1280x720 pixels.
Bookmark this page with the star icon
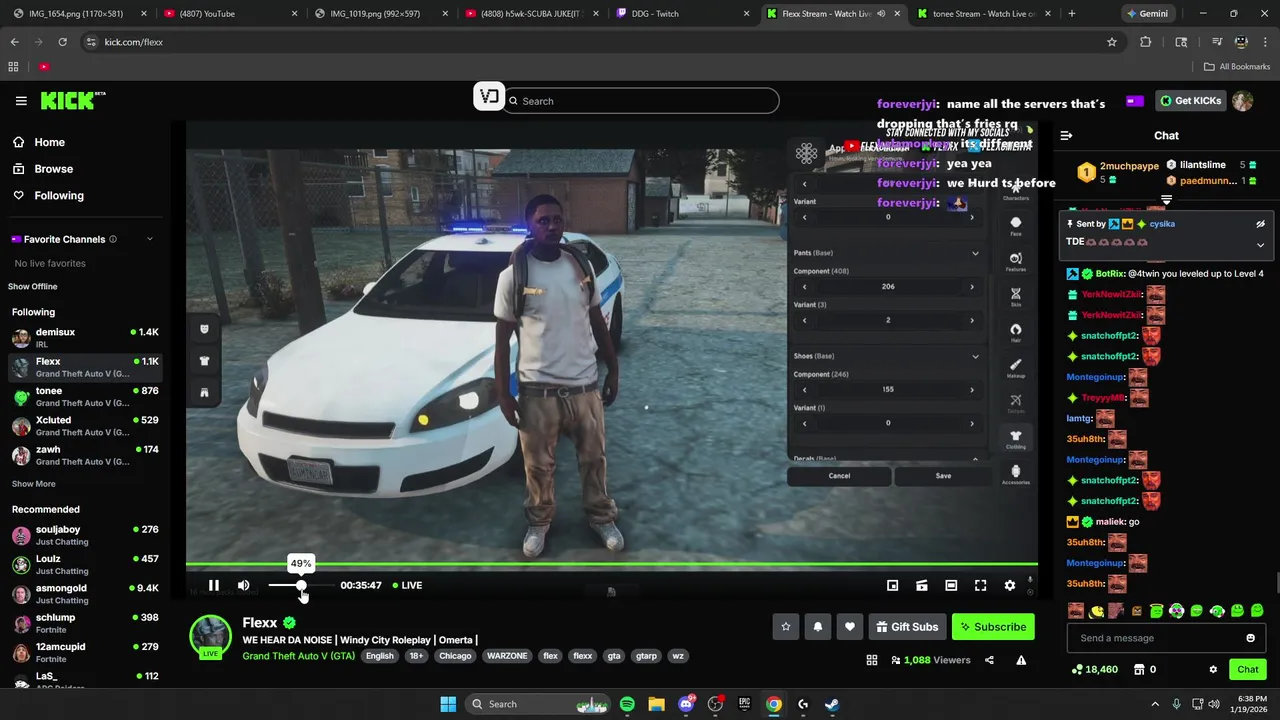tap(1111, 42)
